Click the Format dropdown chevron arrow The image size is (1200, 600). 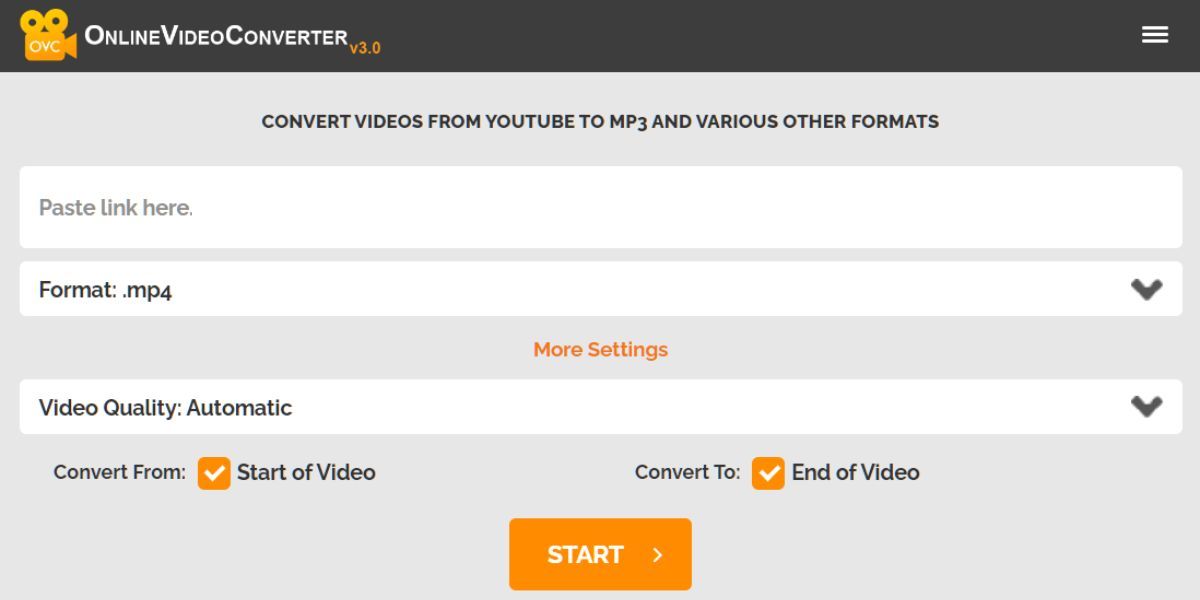[x=1146, y=290]
